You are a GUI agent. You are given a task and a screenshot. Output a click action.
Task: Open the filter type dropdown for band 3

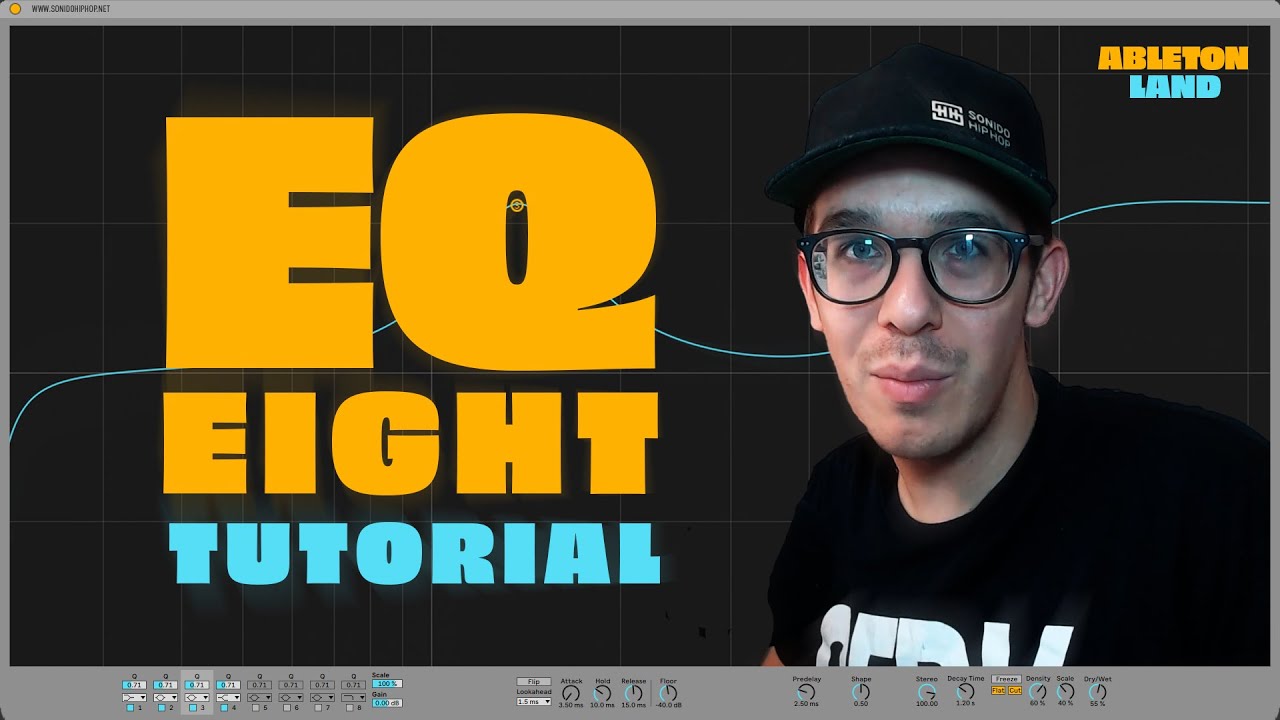(x=197, y=697)
